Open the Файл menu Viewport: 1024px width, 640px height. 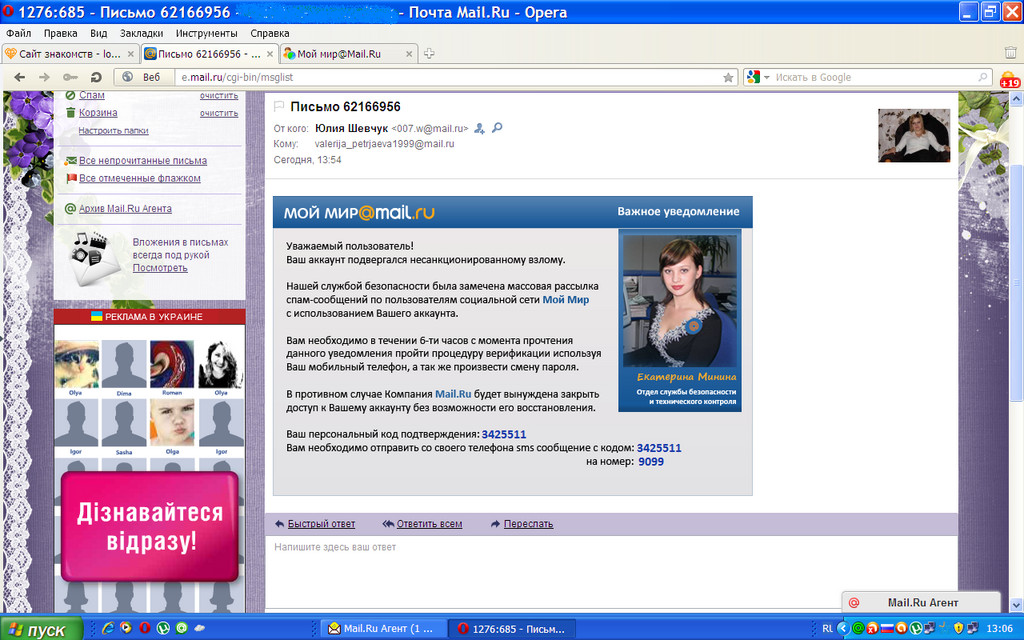[x=19, y=33]
